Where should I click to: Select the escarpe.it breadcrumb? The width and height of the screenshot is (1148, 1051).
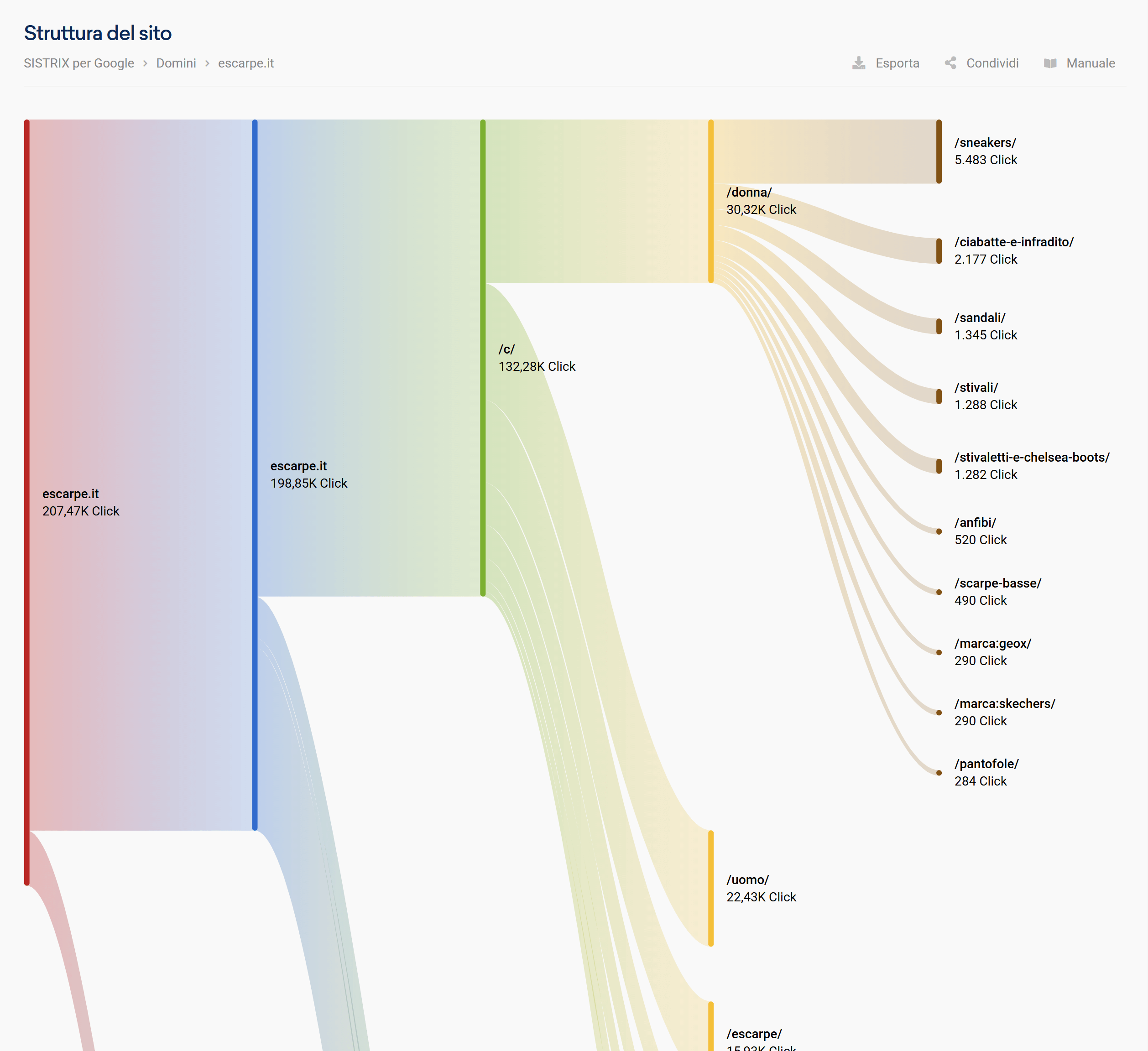pos(246,63)
